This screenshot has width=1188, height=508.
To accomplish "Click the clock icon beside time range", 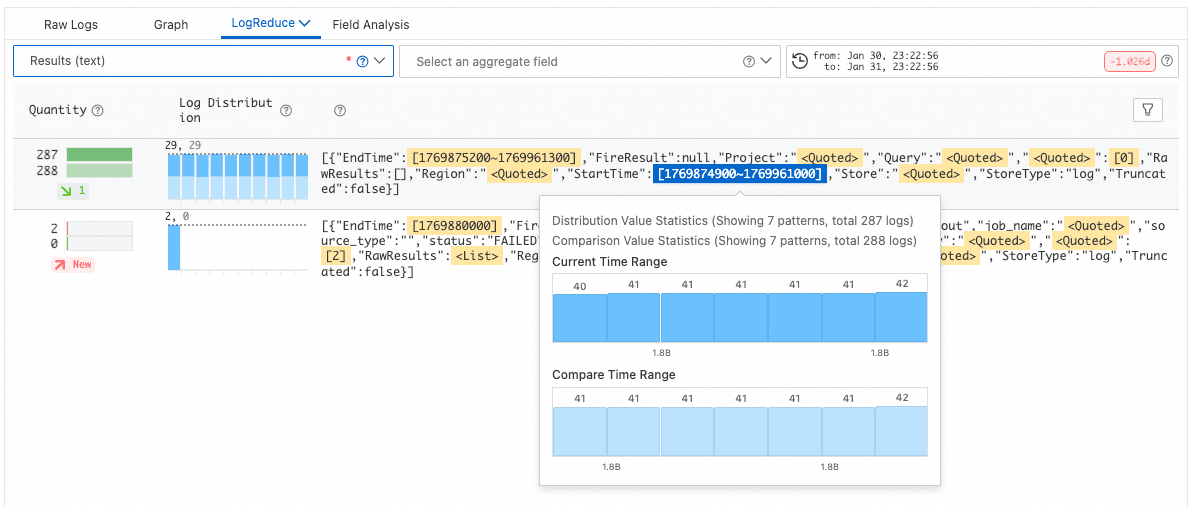I will point(800,61).
